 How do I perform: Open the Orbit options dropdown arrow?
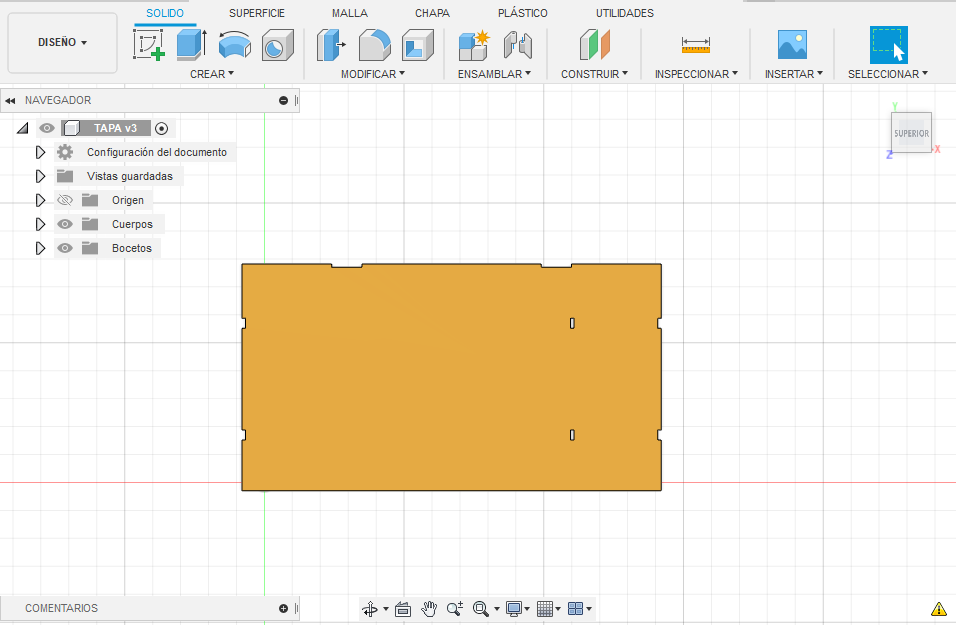pyautogui.click(x=385, y=609)
